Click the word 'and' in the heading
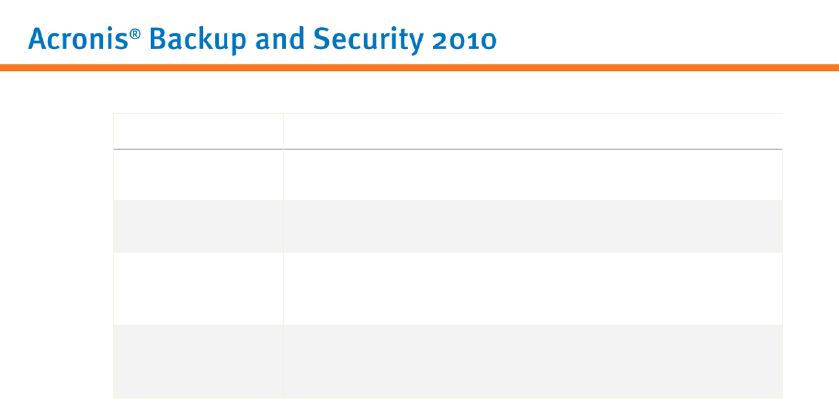This screenshot has height=399, width=839. pyautogui.click(x=279, y=39)
